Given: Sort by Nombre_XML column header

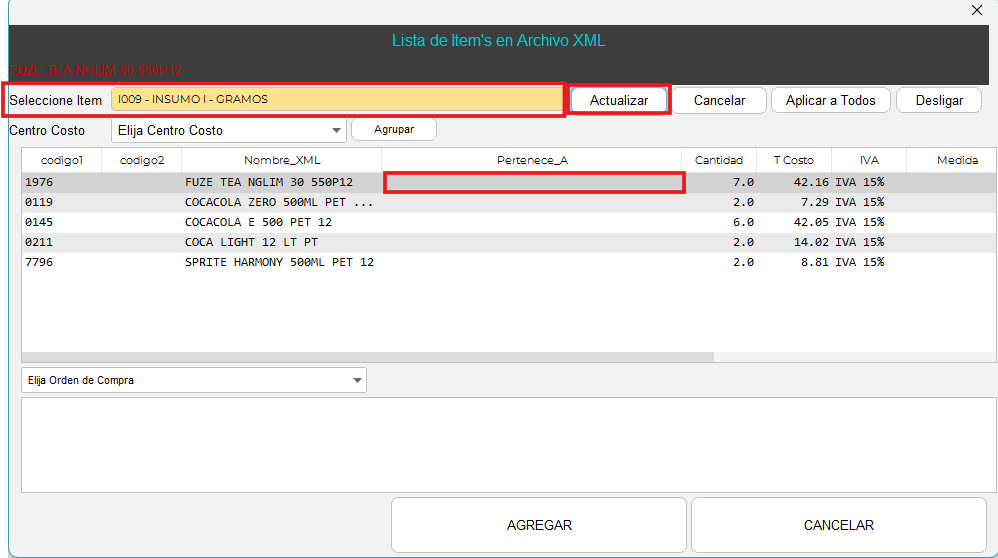Looking at the screenshot, I should click(282, 160).
